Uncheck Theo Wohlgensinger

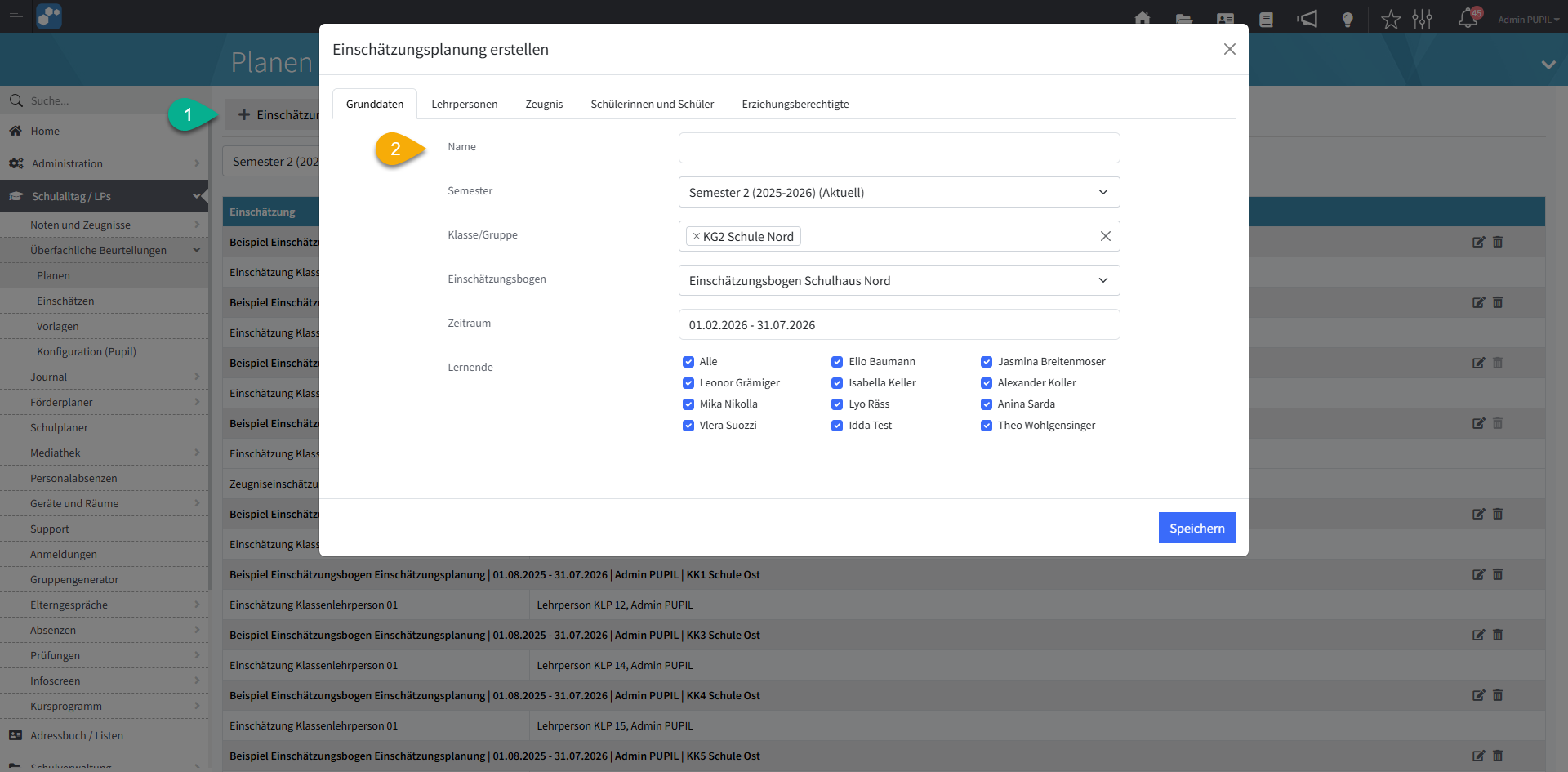tap(987, 426)
